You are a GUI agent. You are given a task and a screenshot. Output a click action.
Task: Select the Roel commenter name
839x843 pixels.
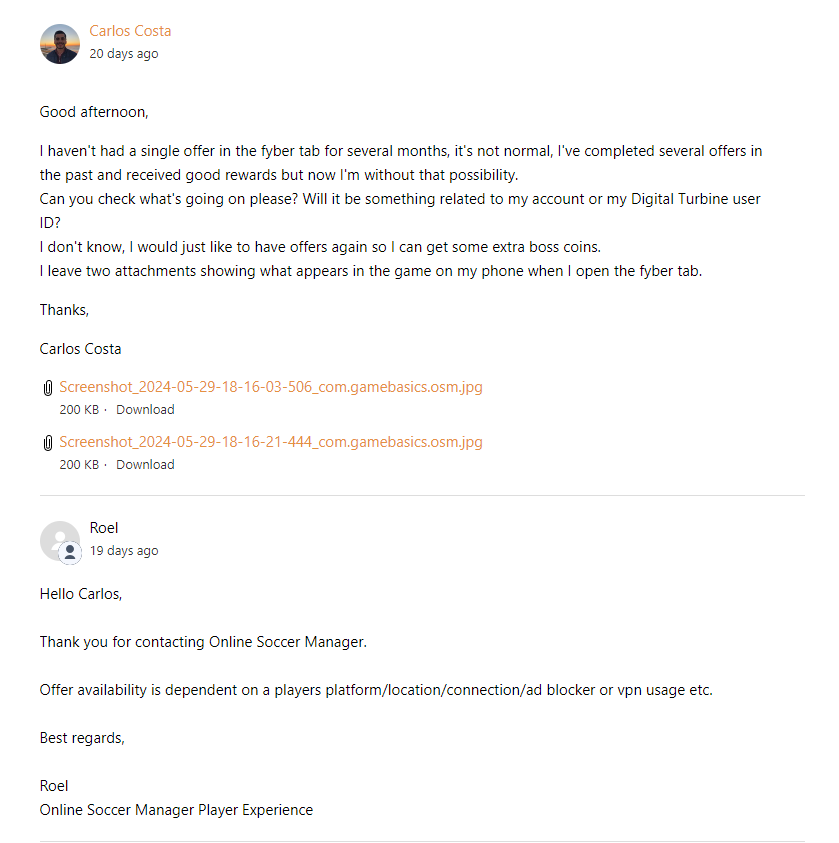[x=104, y=528]
